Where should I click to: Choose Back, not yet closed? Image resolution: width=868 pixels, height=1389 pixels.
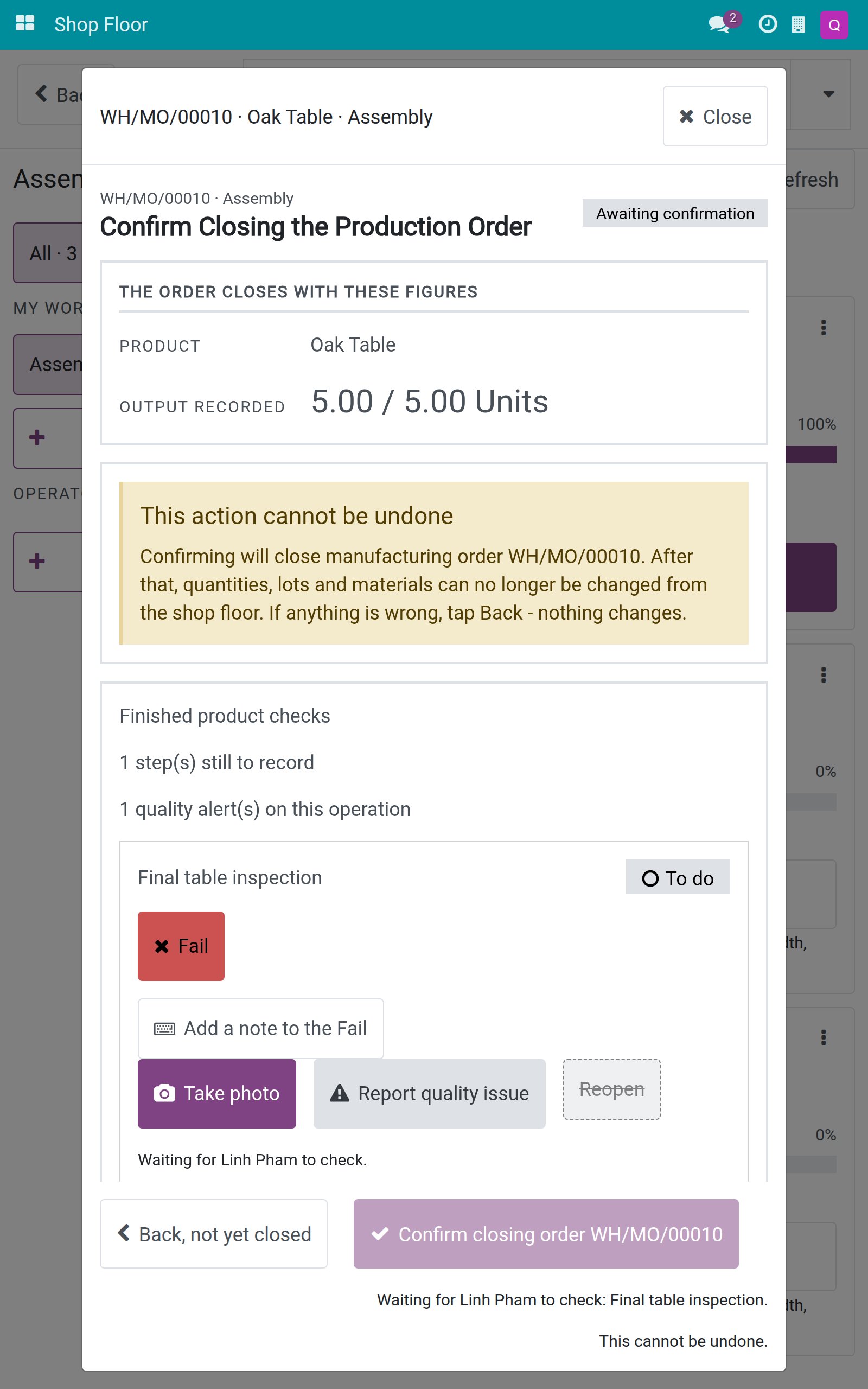(x=214, y=1233)
